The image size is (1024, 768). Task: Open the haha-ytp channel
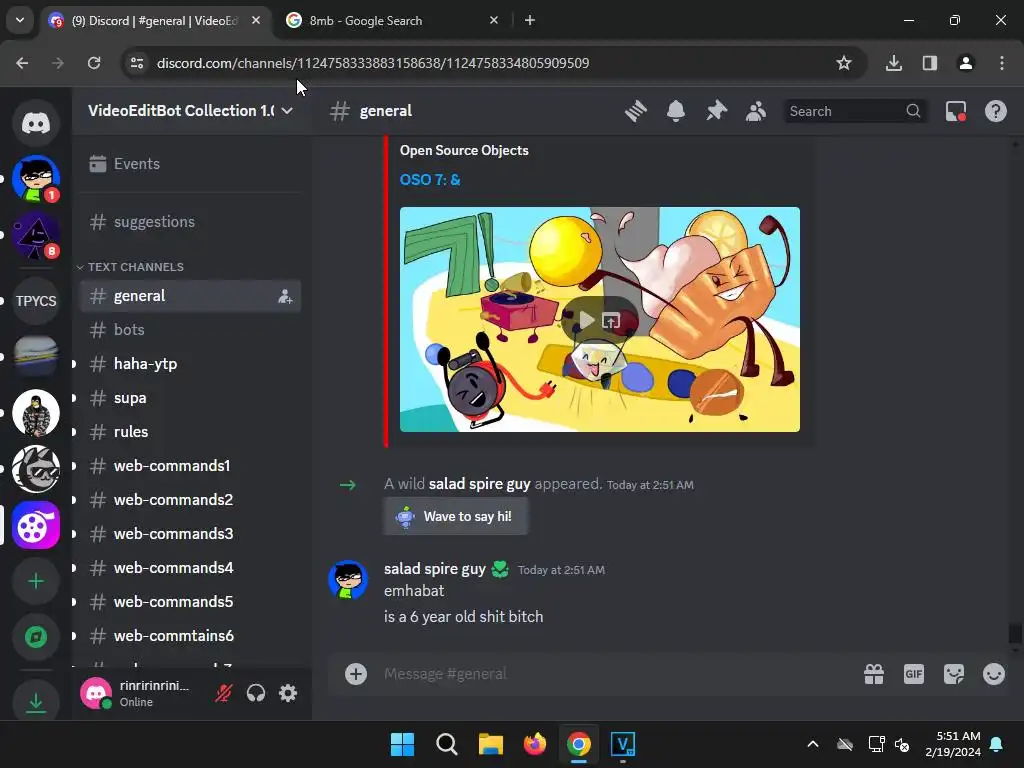click(x=190, y=364)
